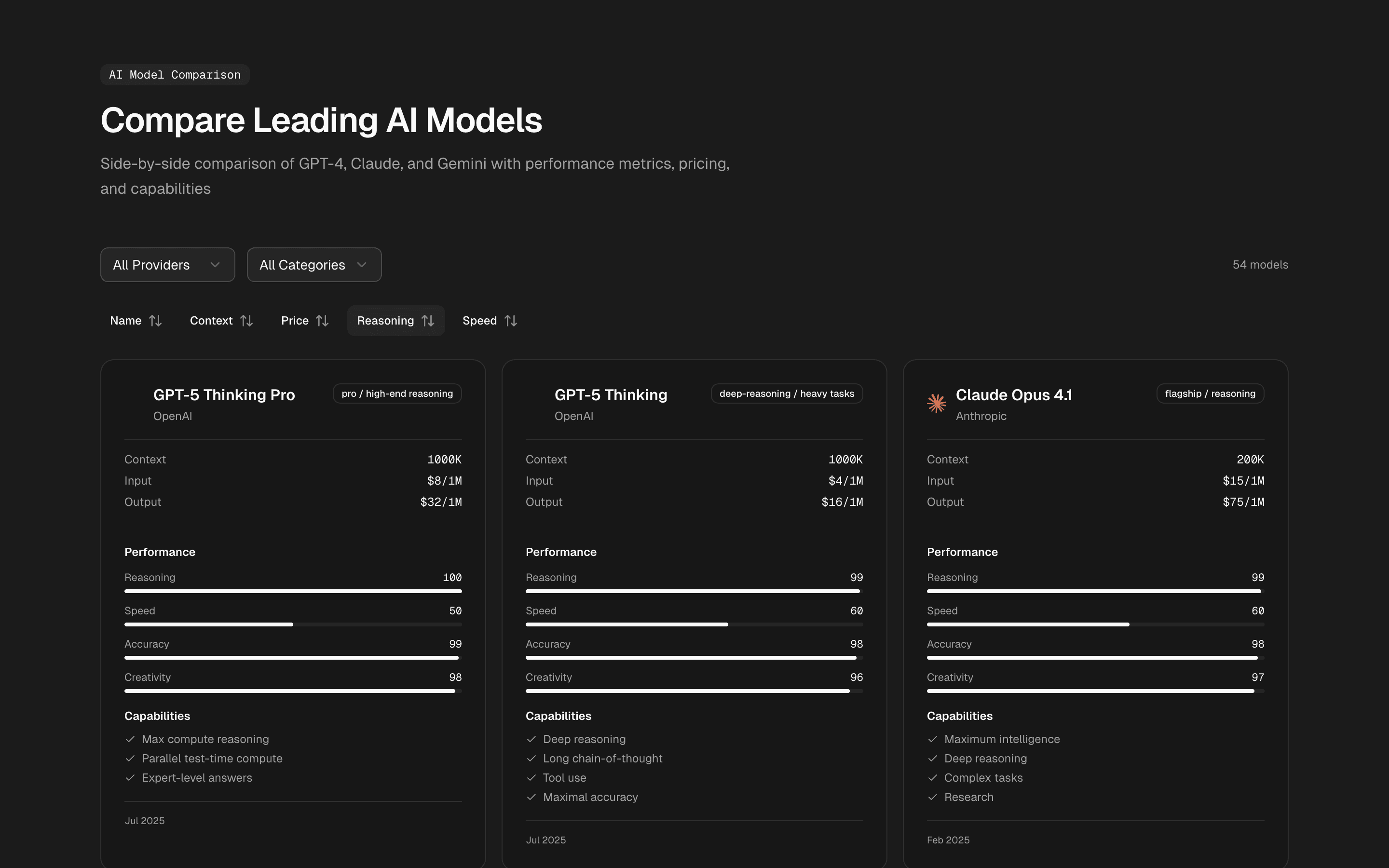Image resolution: width=1389 pixels, height=868 pixels.
Task: Click the Price sort arrows icon
Action: [322, 321]
